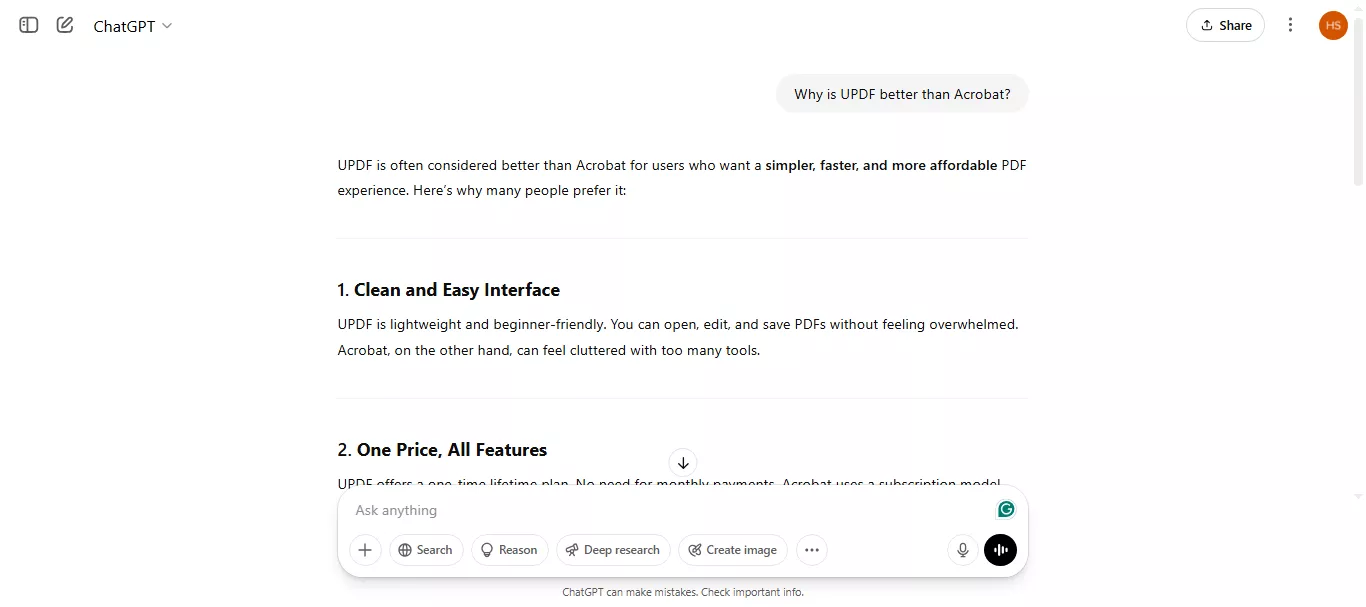Viewport: 1366px width, 607px height.
Task: Open the three-dot conversation options menu
Action: tap(1291, 25)
